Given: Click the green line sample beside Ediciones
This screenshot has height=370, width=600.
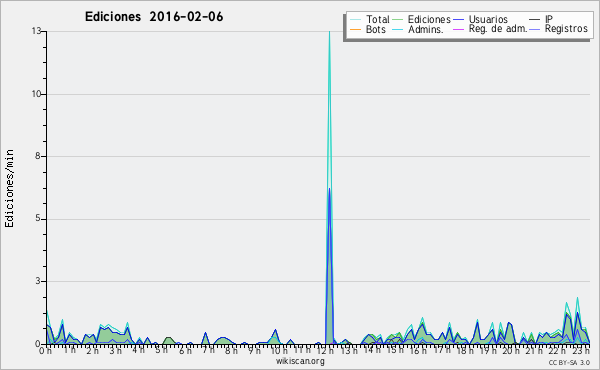Looking at the screenshot, I should pos(398,20).
